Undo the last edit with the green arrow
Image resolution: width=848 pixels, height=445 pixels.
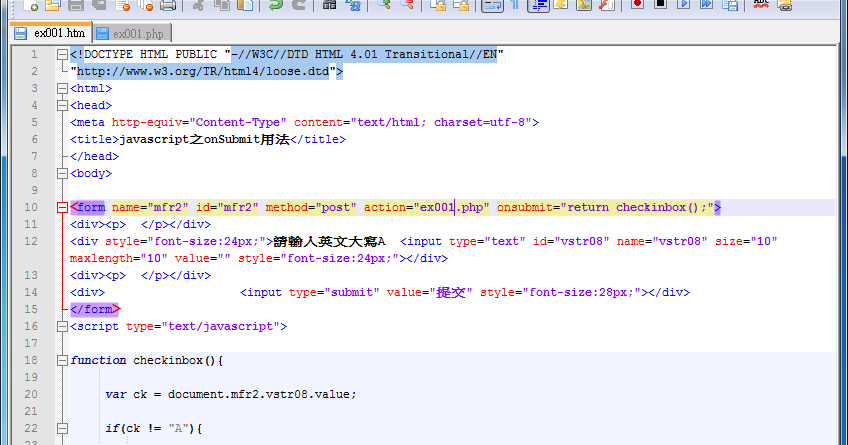click(x=275, y=5)
